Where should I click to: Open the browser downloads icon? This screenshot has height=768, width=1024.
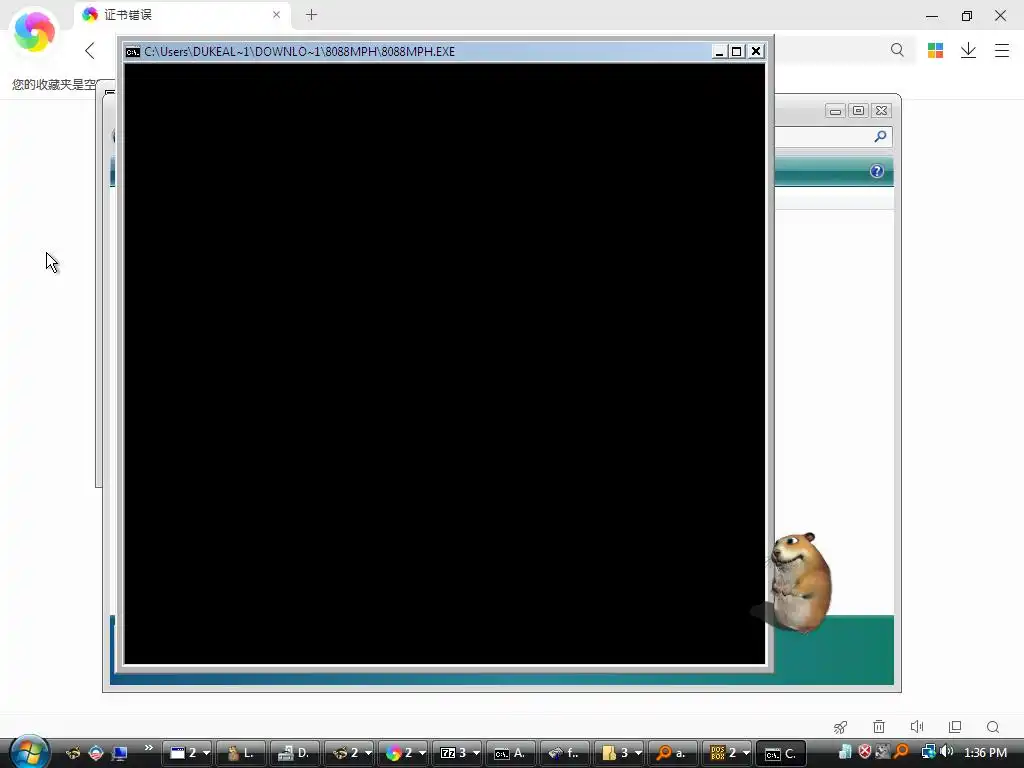coord(968,50)
